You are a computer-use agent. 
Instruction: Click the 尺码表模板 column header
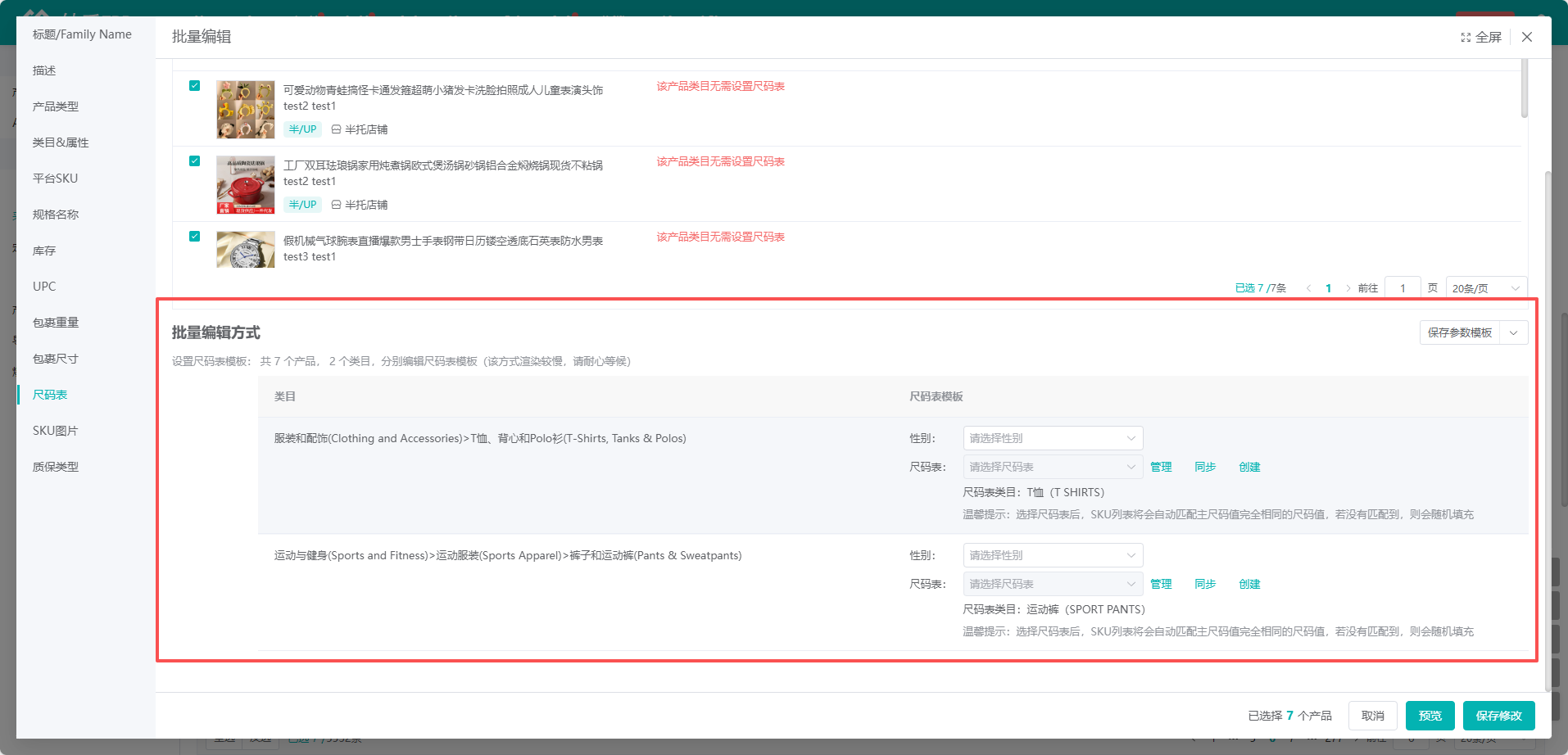click(x=936, y=396)
